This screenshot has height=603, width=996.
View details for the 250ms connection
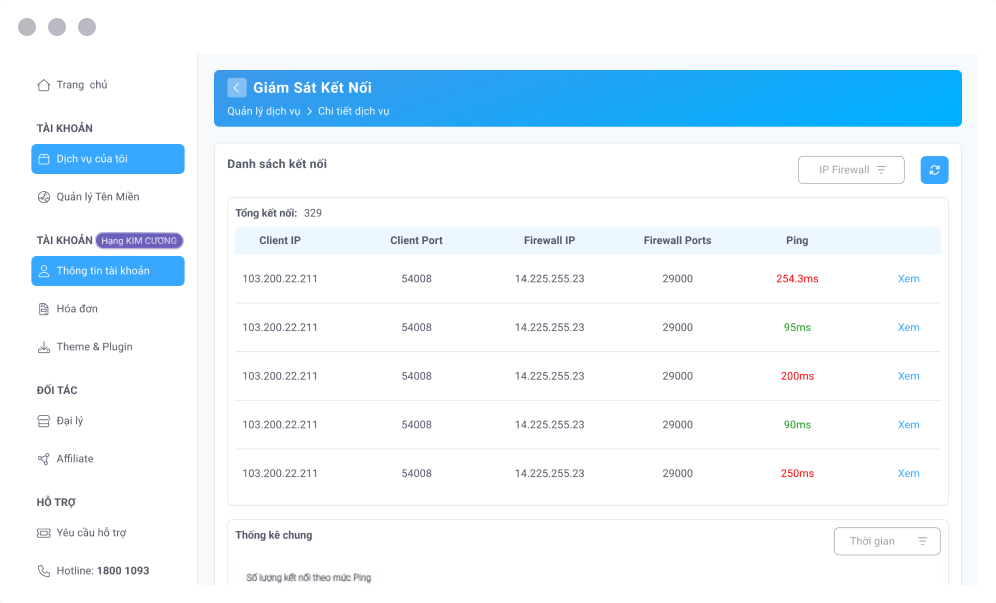908,474
